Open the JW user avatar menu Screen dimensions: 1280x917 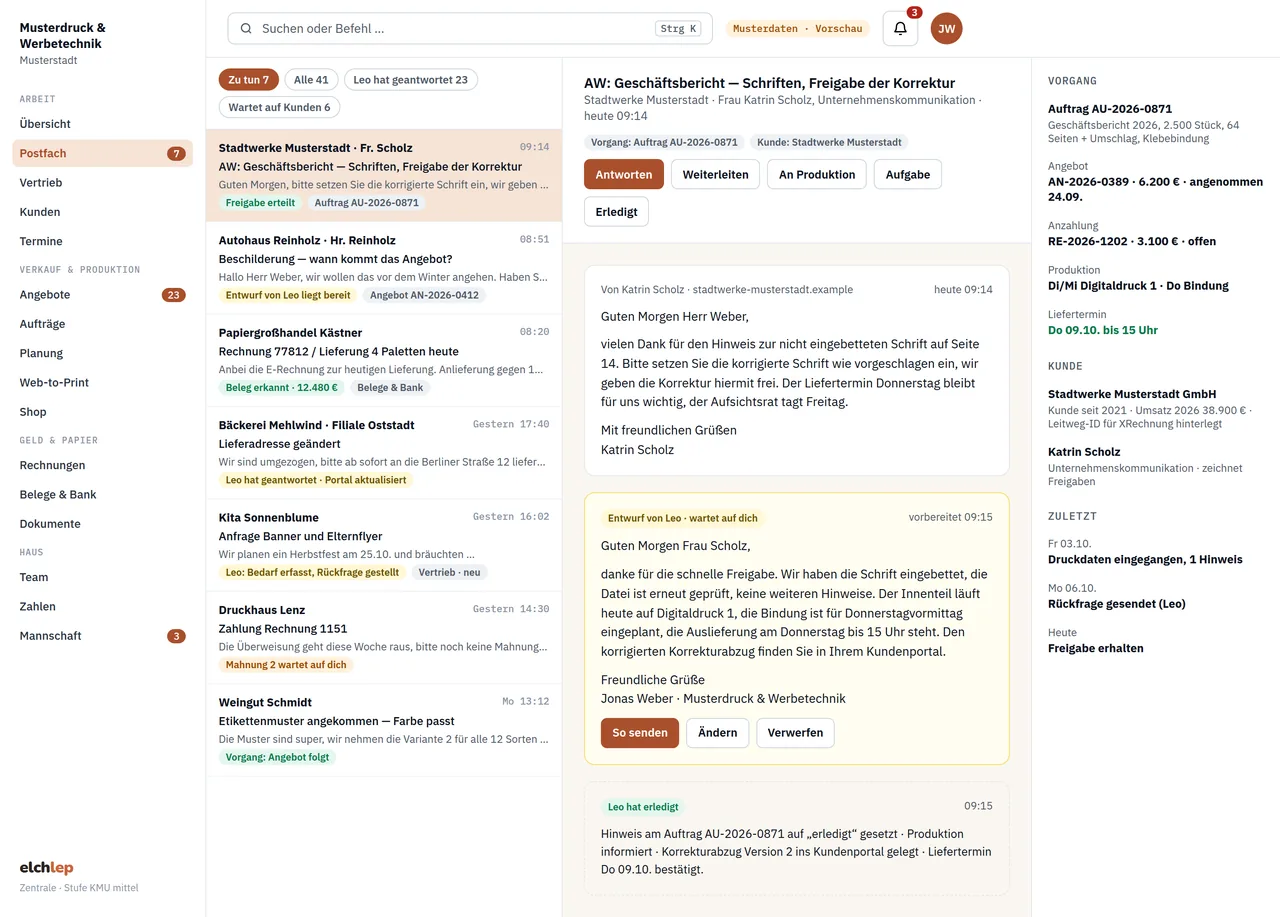click(947, 29)
